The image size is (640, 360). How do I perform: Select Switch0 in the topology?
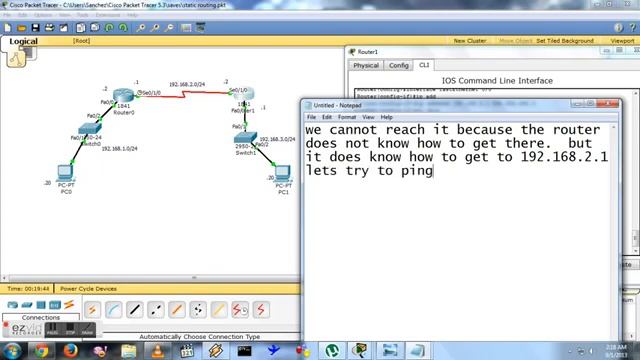[90, 129]
